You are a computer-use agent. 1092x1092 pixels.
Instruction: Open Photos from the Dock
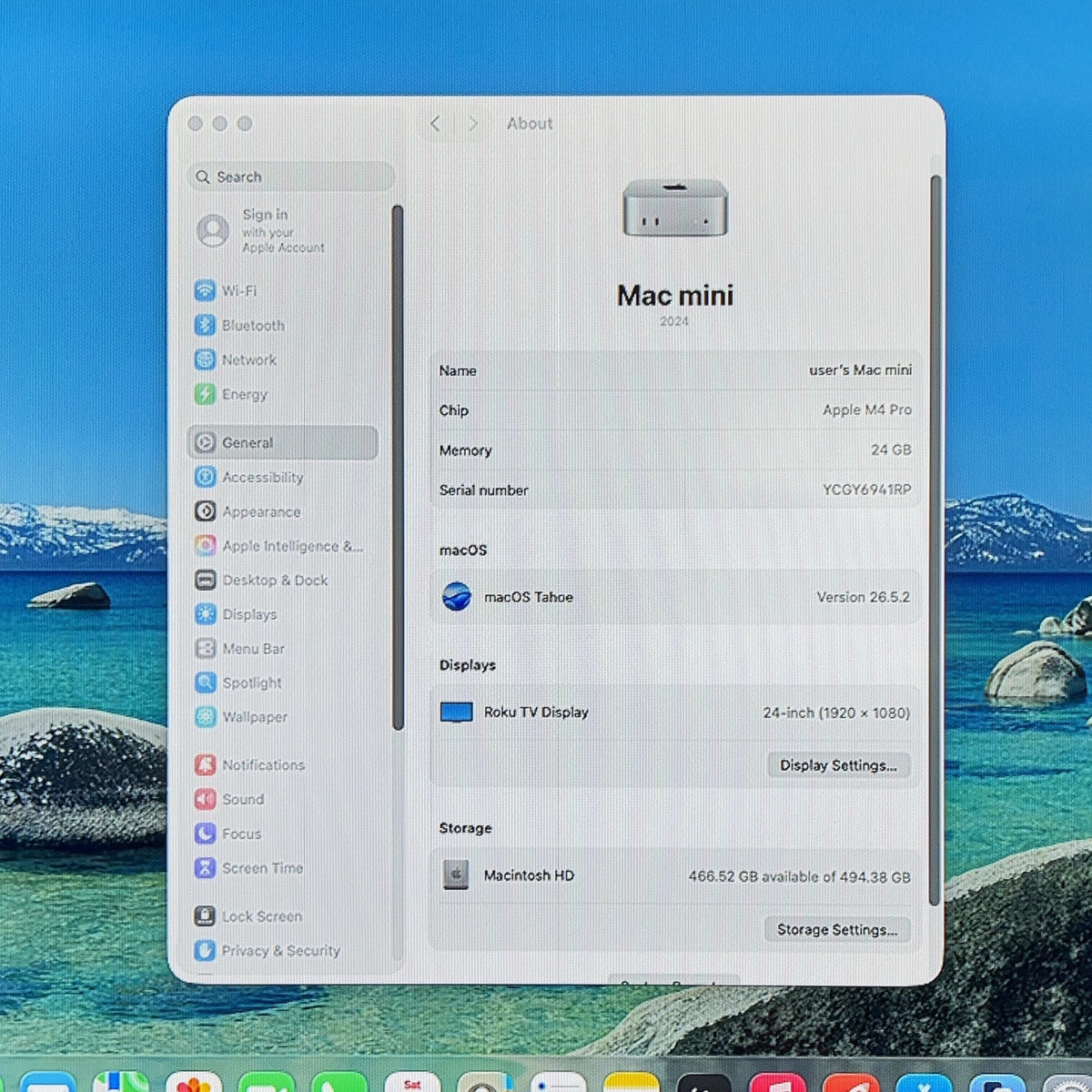point(193,1083)
